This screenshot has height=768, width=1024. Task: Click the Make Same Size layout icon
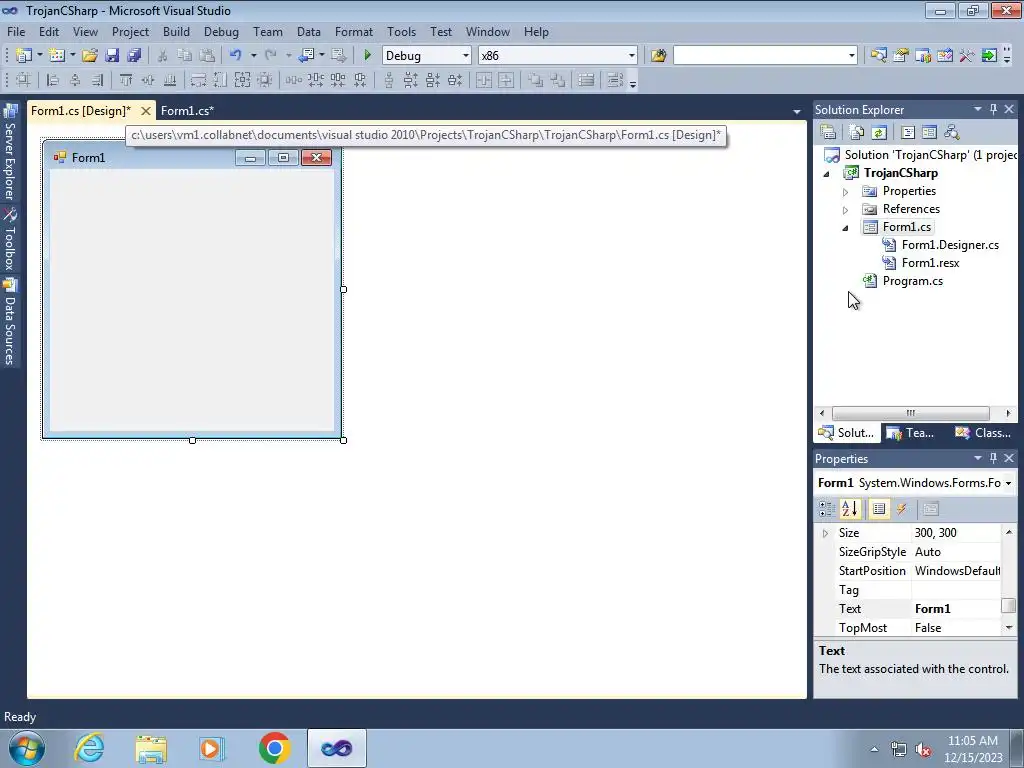(242, 80)
